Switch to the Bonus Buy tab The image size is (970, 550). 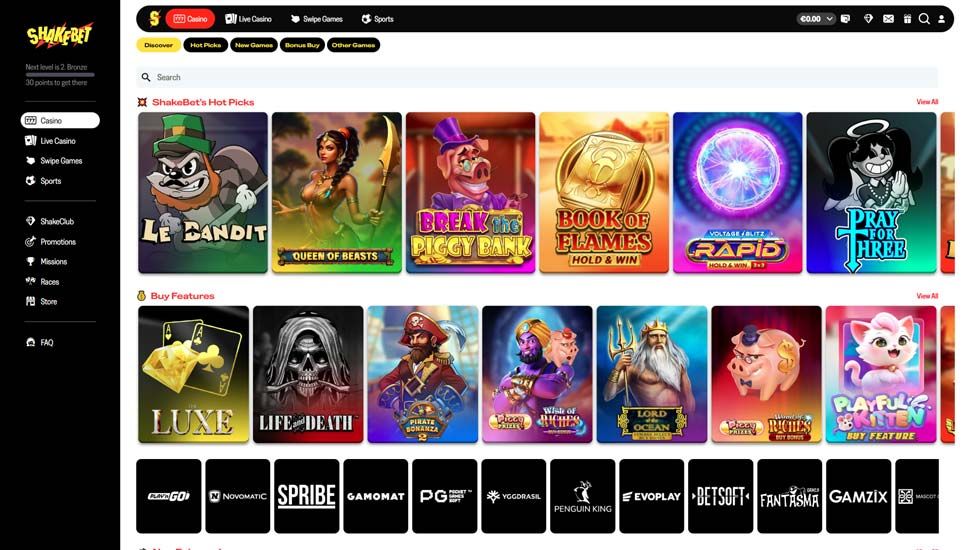(x=302, y=45)
